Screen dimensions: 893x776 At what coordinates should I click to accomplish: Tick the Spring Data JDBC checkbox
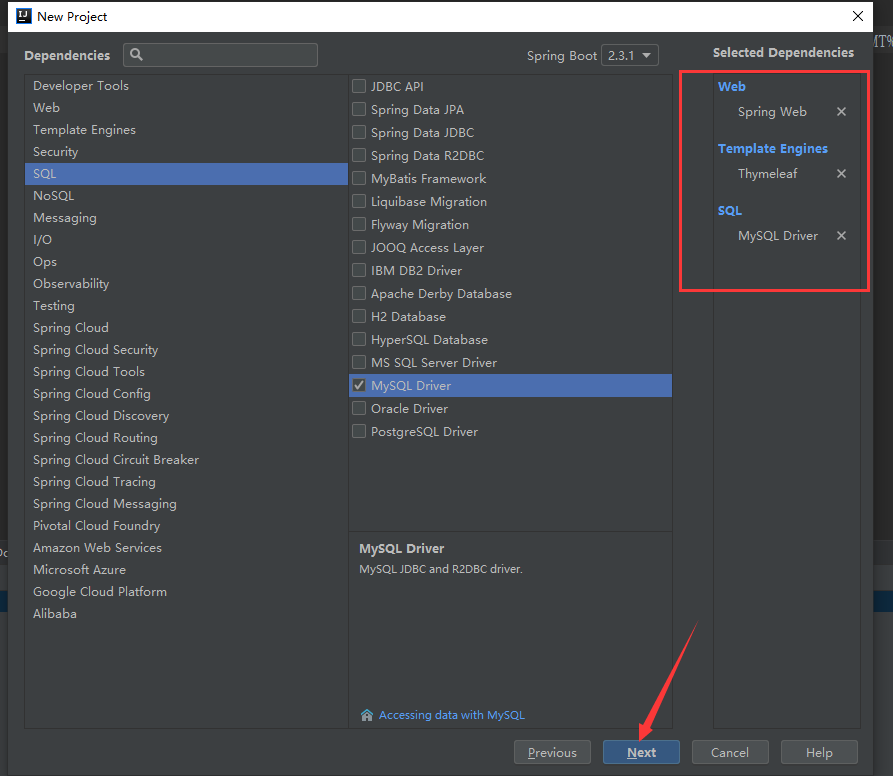coord(359,133)
